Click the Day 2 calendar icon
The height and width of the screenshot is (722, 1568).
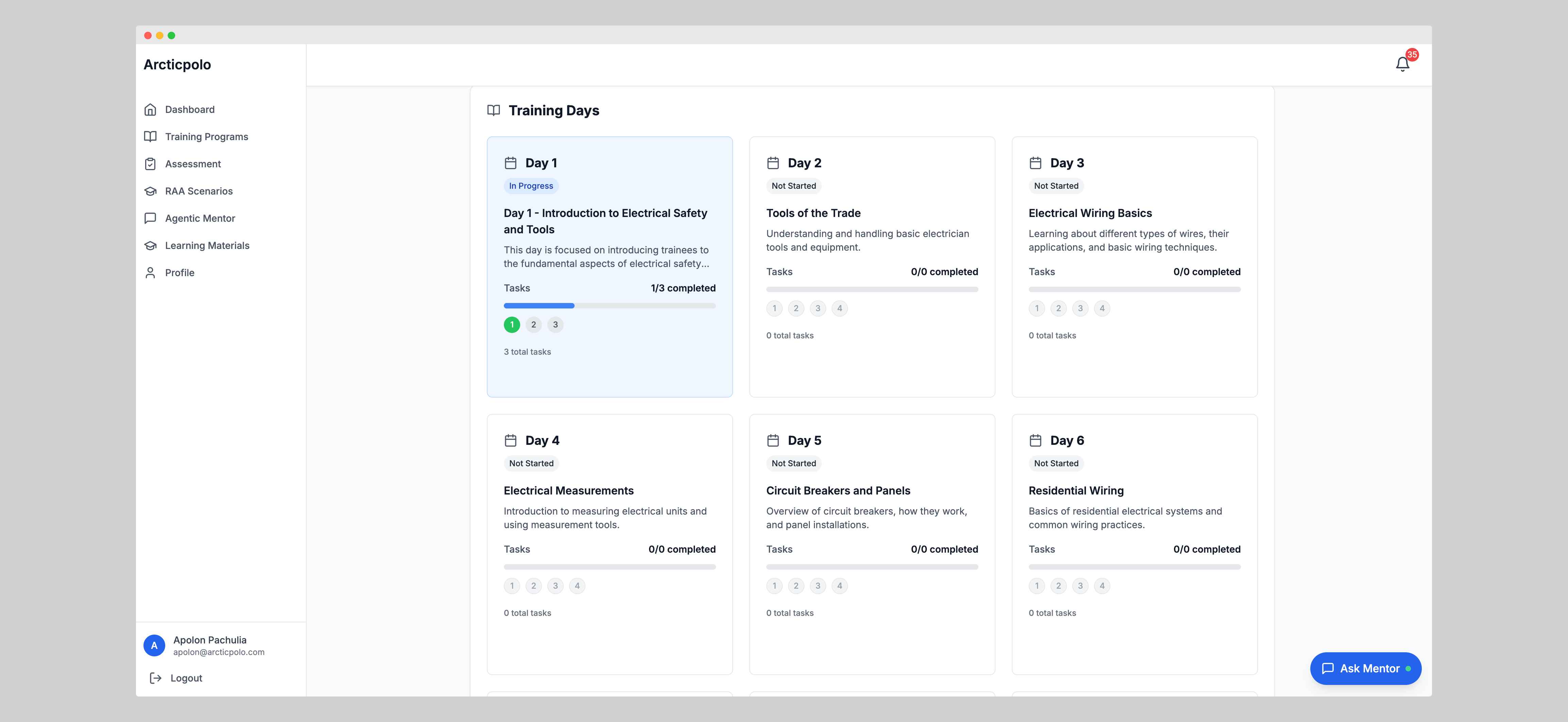pyautogui.click(x=773, y=163)
